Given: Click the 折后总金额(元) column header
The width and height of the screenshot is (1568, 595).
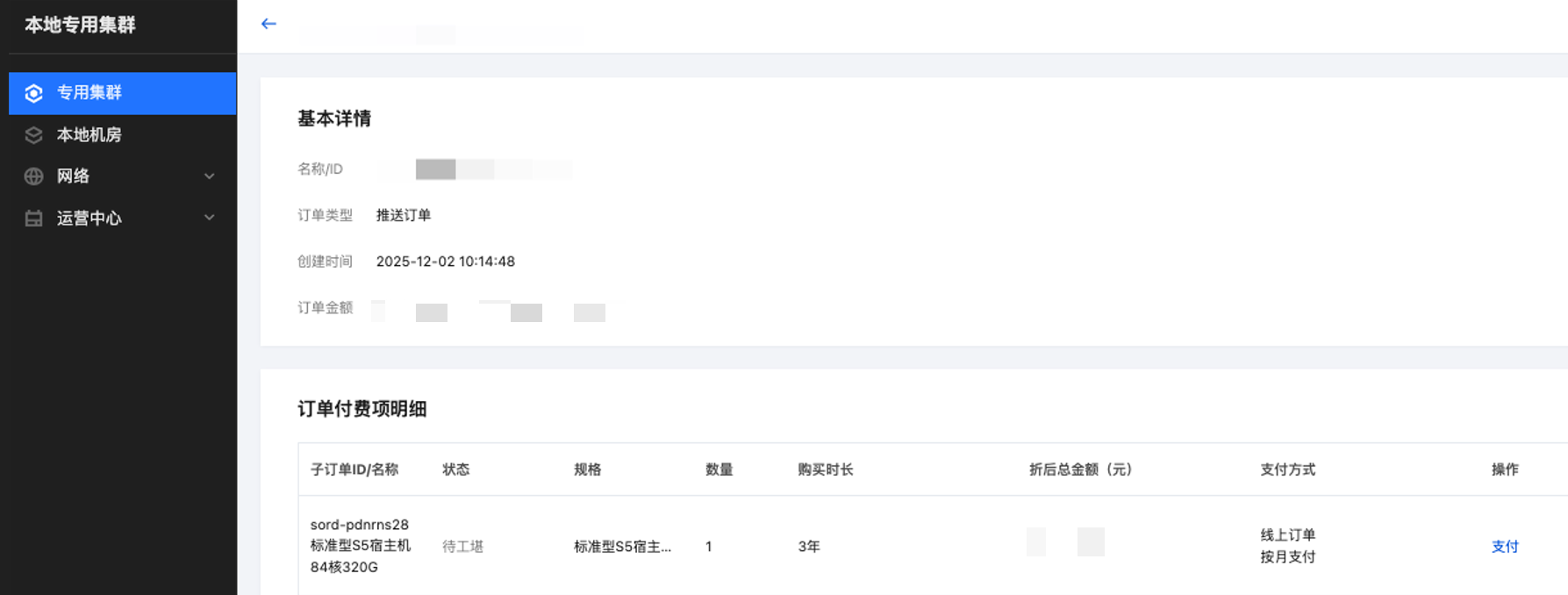Looking at the screenshot, I should click(1081, 470).
